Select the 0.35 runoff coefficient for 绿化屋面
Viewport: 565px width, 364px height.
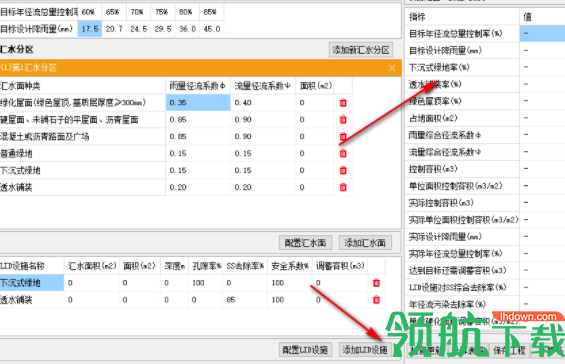click(x=198, y=103)
